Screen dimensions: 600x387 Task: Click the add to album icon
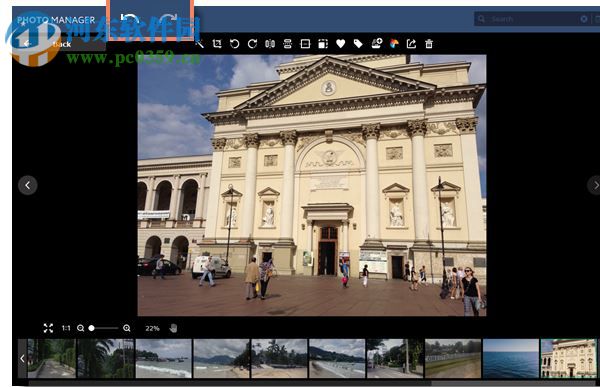coord(377,43)
